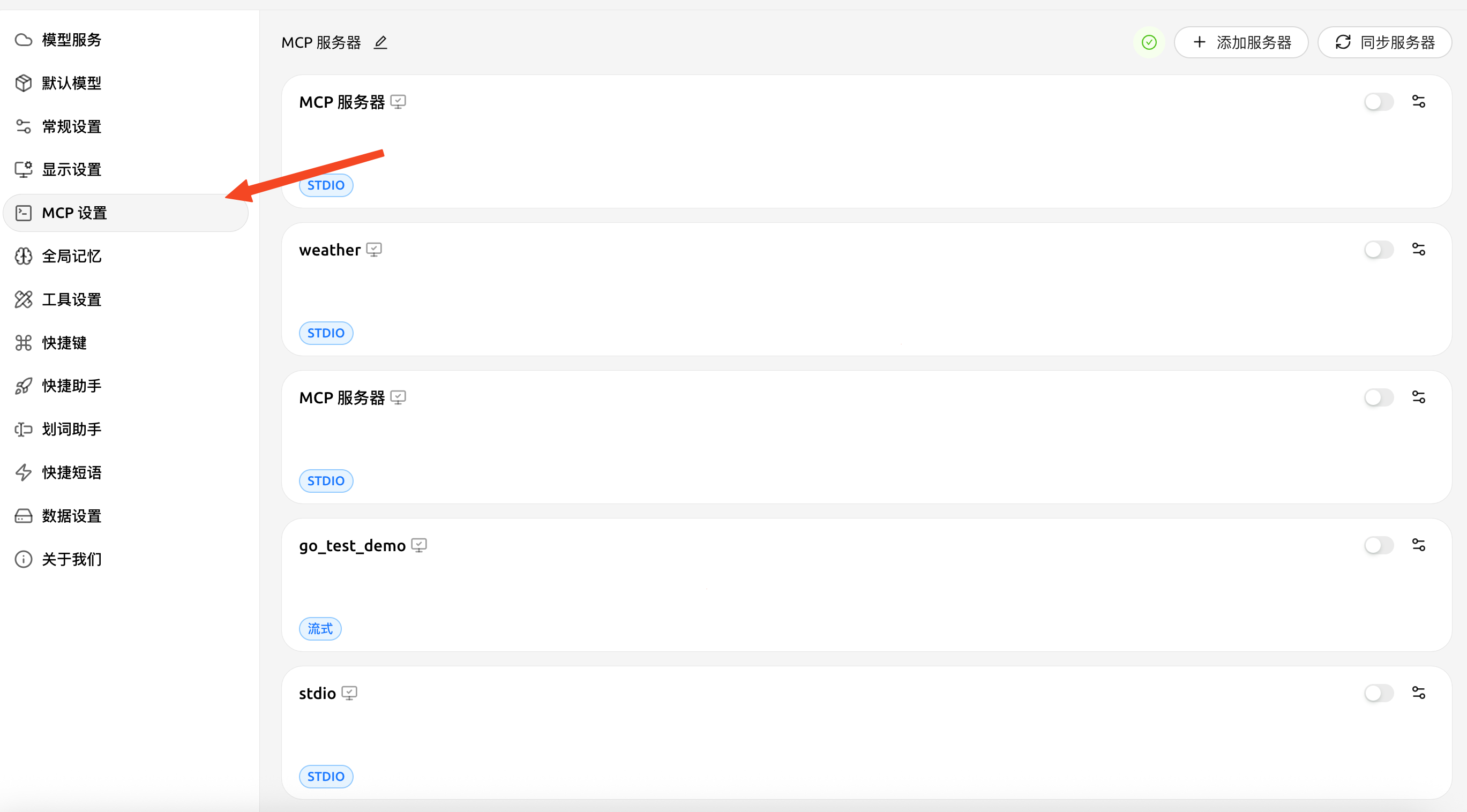Screen dimensions: 1467x812
Task: Open 数据设置 sidebar item
Action: 72,516
